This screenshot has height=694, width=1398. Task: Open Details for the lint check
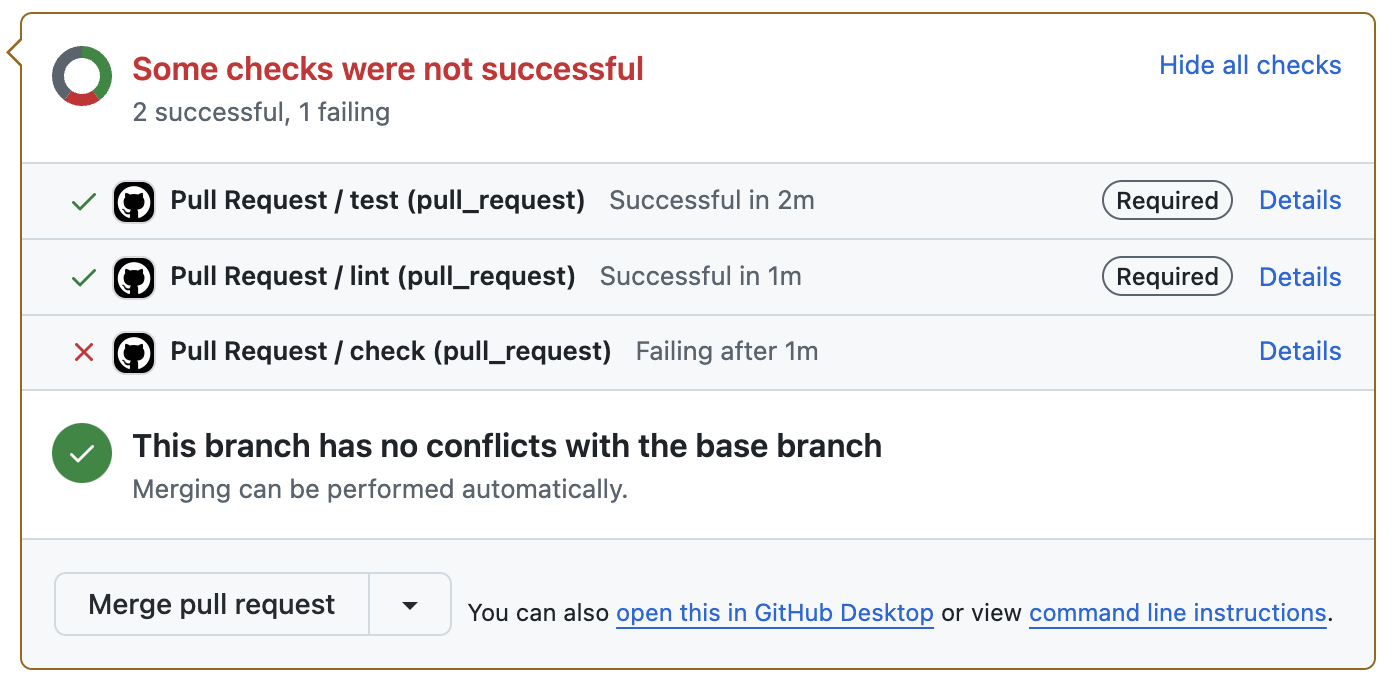1299,276
